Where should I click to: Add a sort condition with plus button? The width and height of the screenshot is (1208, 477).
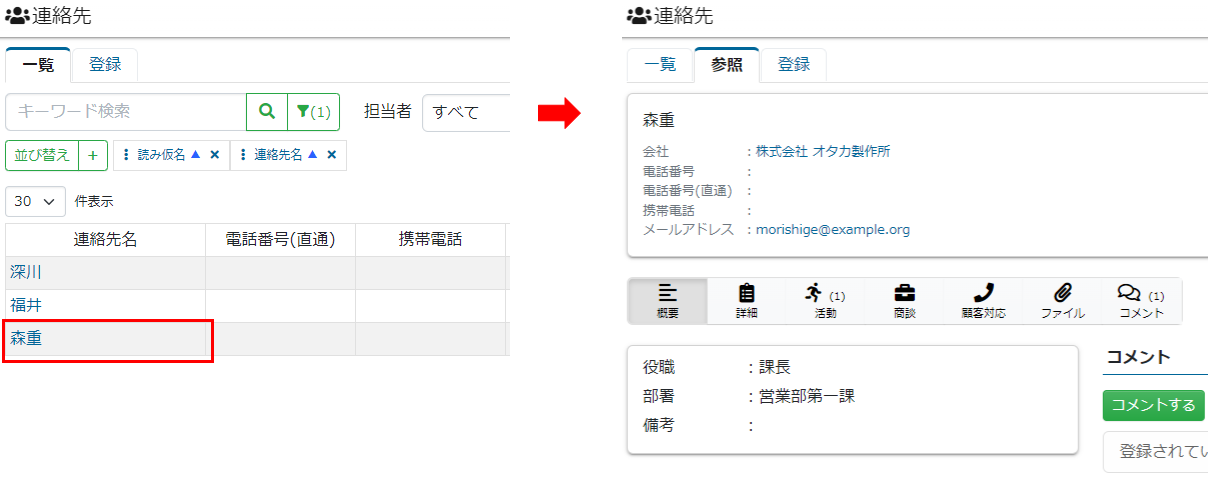[93, 155]
